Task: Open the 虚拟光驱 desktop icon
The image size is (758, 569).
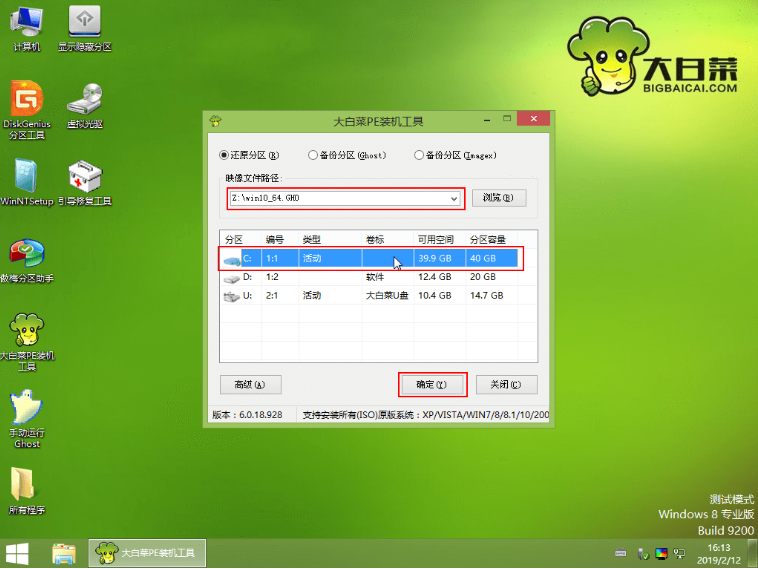Action: point(85,106)
